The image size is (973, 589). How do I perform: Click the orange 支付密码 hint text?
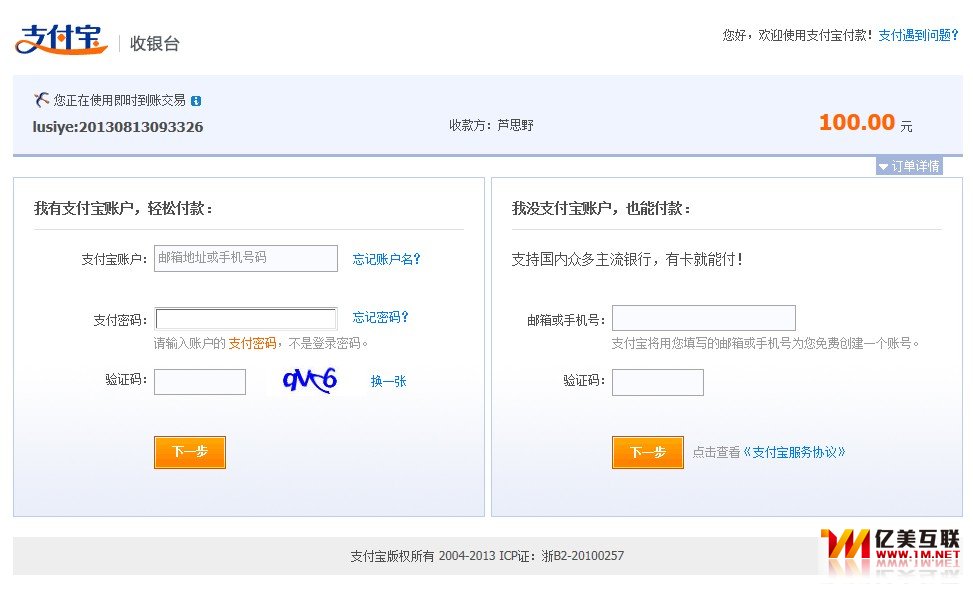(253, 343)
